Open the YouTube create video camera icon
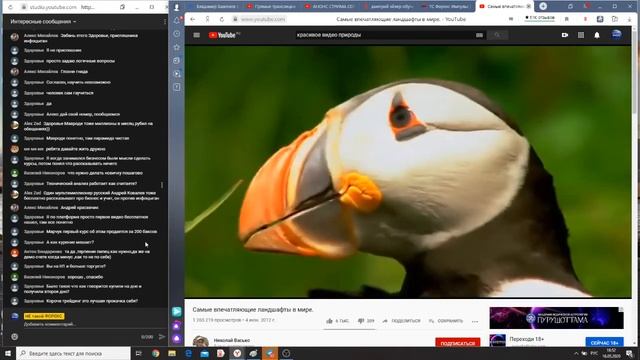The width and height of the screenshot is (640, 360). pyautogui.click(x=565, y=35)
